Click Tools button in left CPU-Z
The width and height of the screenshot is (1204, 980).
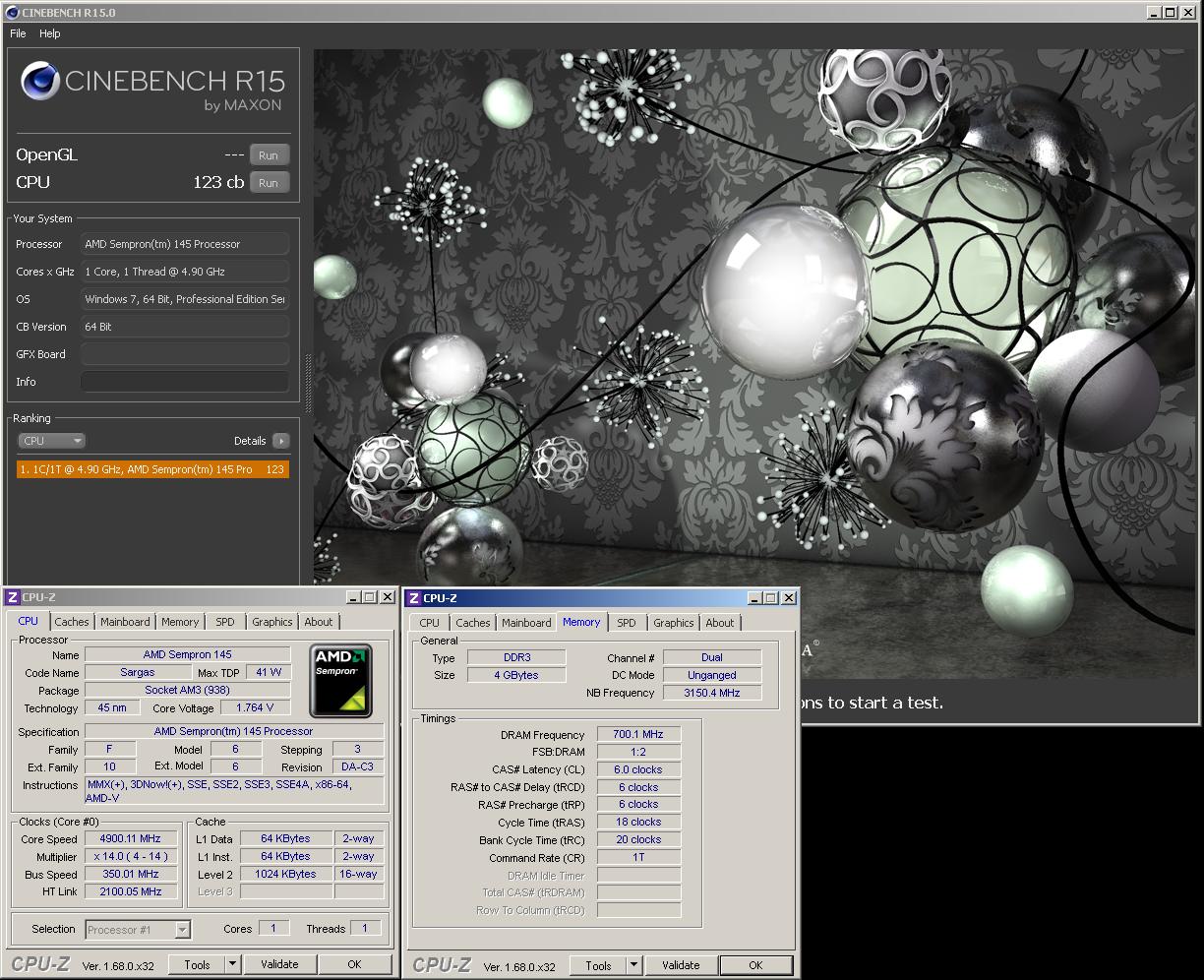point(198,965)
